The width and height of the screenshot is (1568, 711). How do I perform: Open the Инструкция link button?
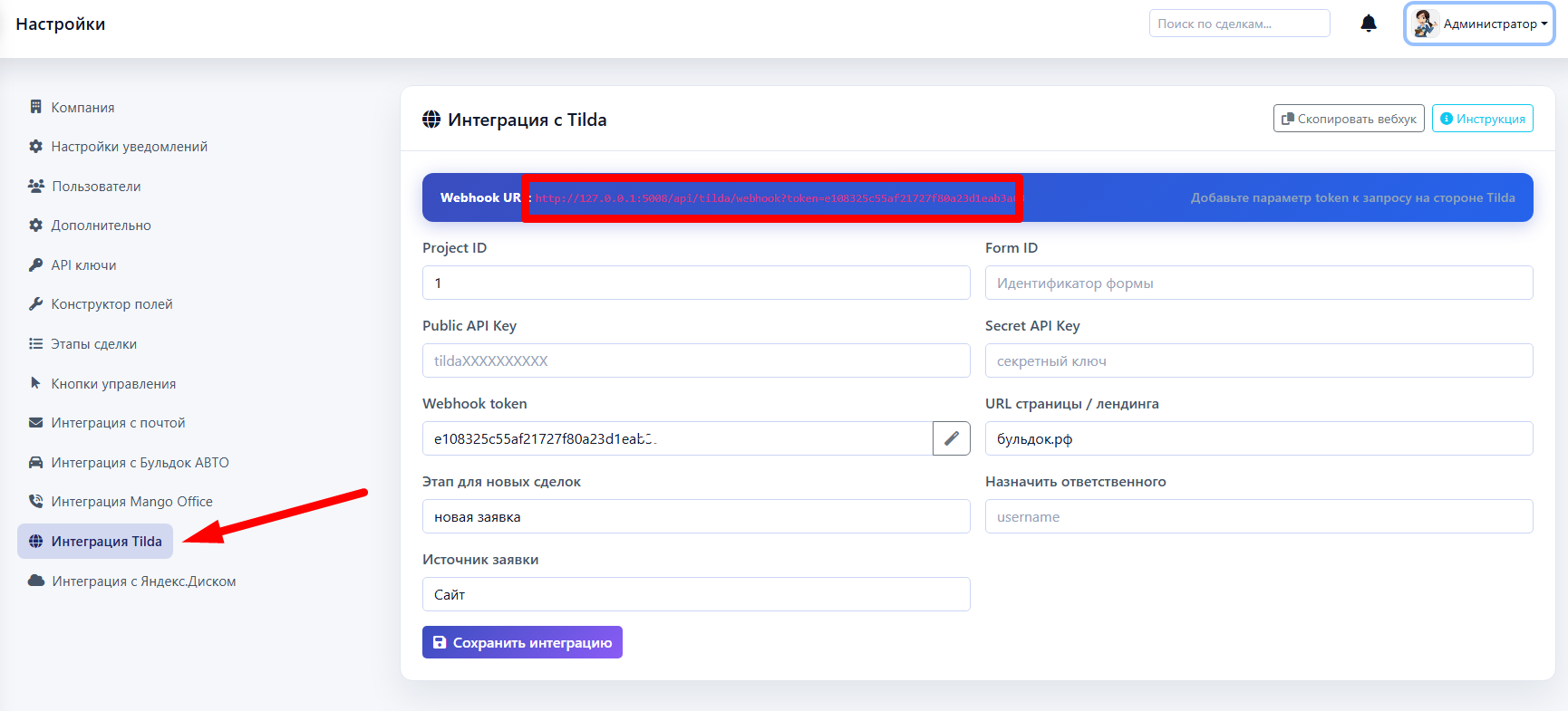[1482, 119]
